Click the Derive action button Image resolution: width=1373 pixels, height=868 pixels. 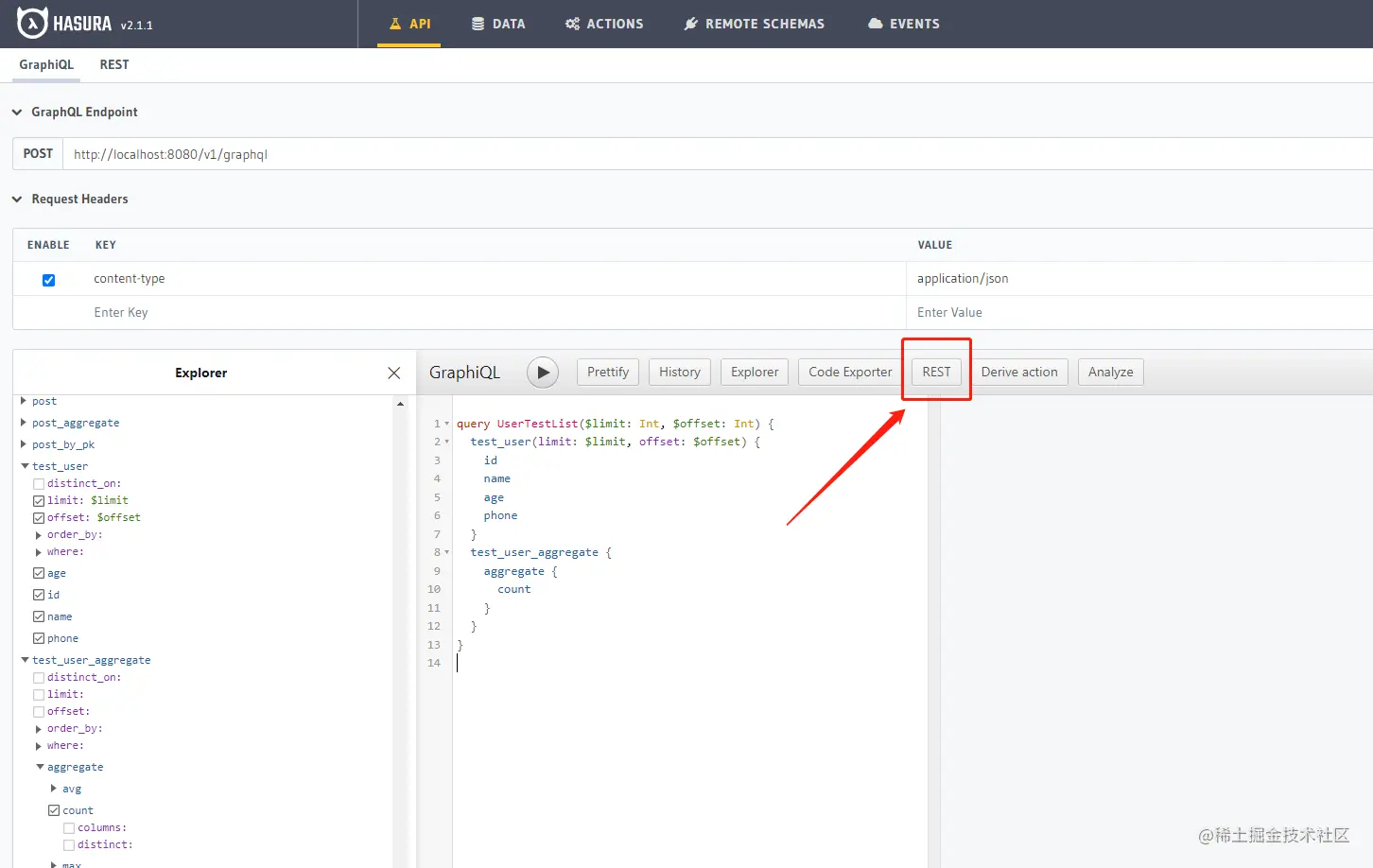coord(1019,373)
